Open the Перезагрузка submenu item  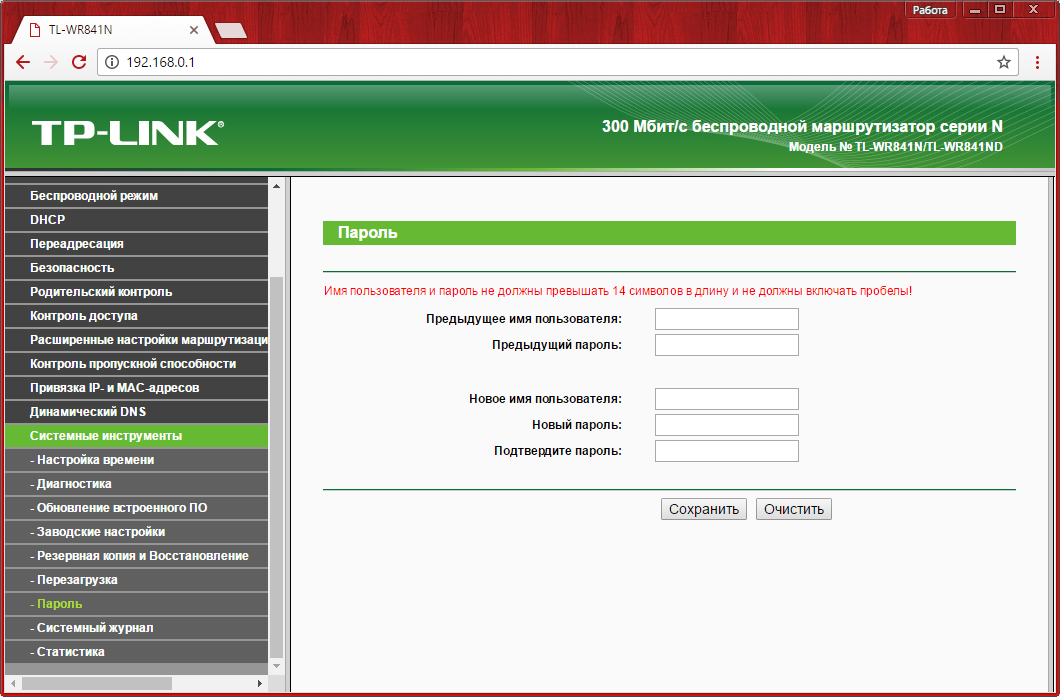pos(76,580)
